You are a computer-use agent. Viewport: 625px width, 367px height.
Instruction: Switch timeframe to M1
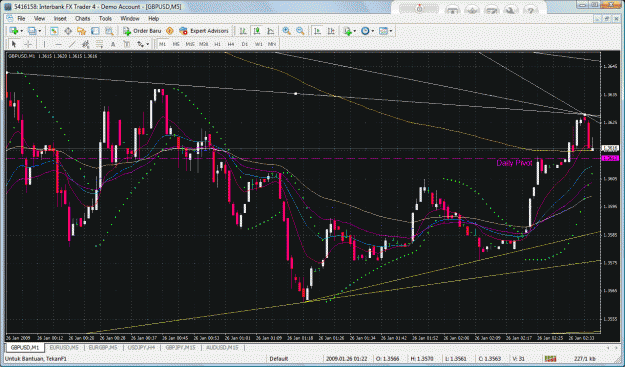[162, 44]
